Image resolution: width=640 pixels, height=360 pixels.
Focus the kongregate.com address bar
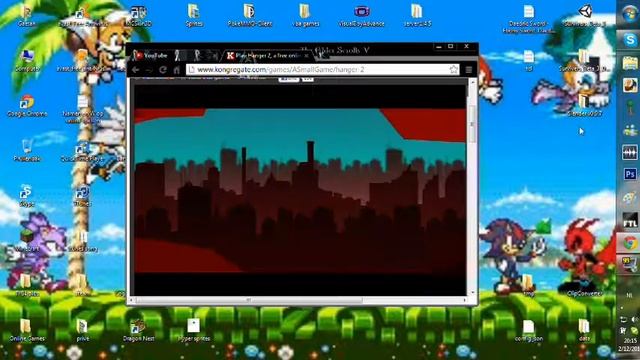coord(323,70)
